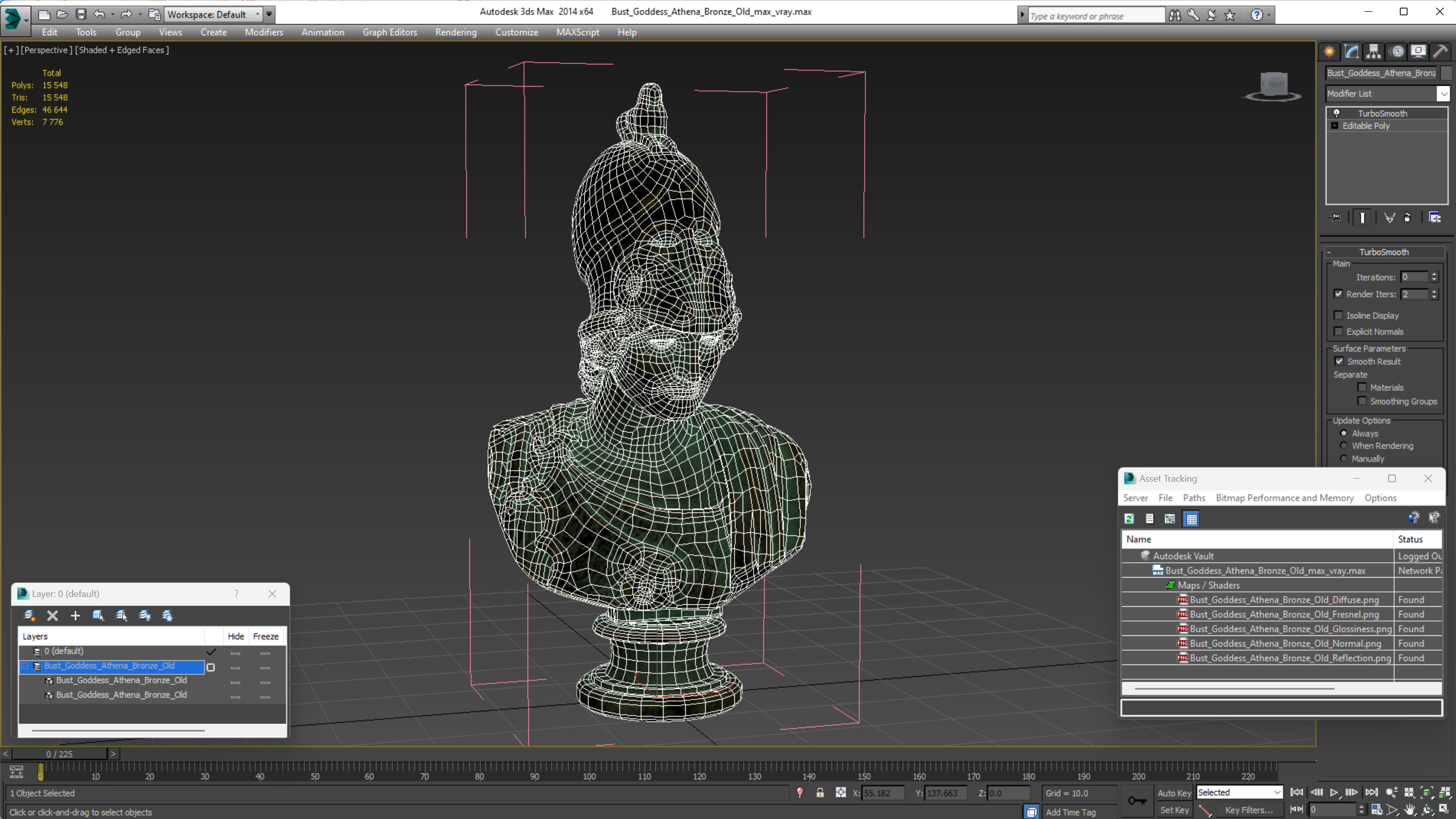
Task: Click the Open File toolbar icon
Action: (63, 14)
